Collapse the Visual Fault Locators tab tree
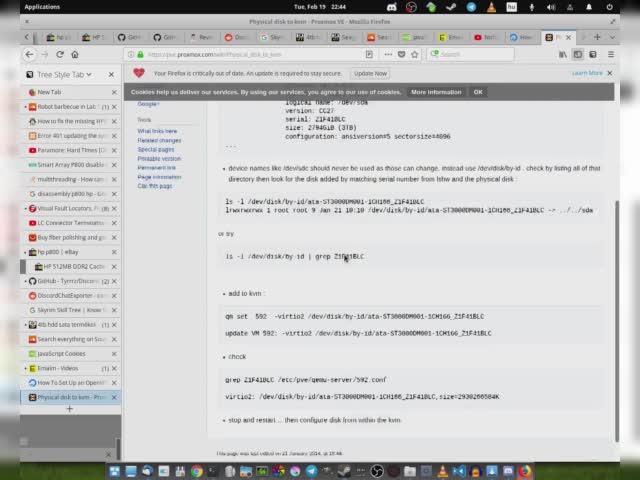 25,209
